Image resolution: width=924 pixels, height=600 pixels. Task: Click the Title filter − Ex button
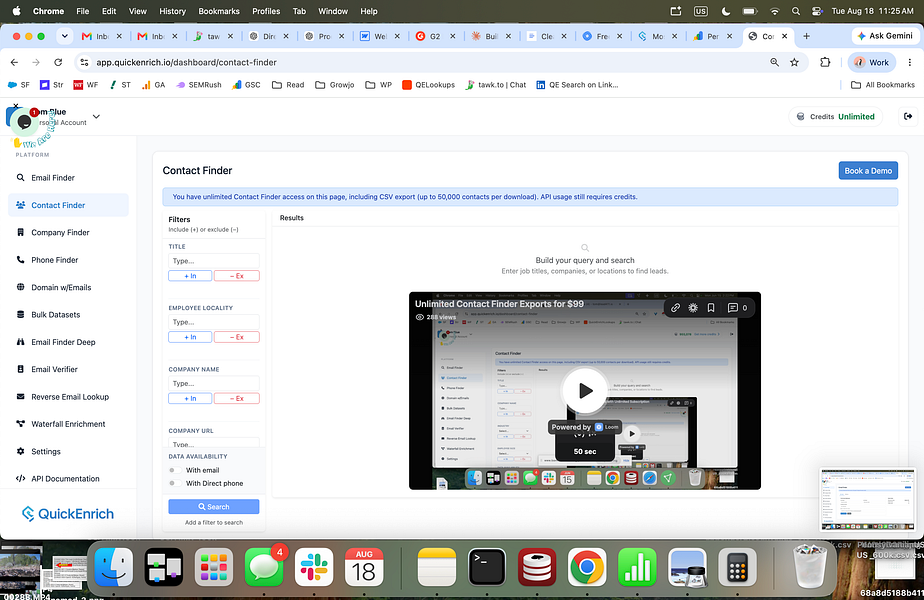236,276
